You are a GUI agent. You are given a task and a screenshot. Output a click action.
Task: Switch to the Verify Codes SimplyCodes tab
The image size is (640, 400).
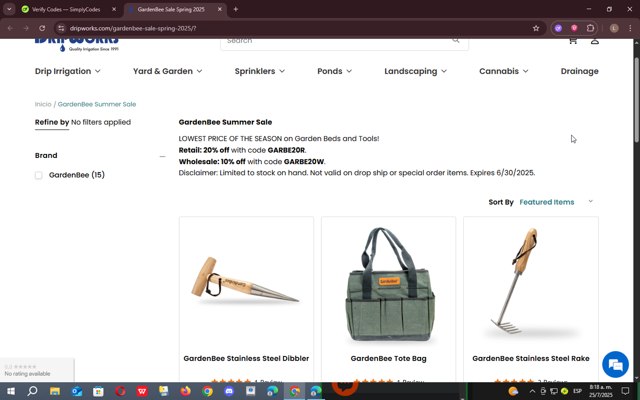tap(66, 9)
